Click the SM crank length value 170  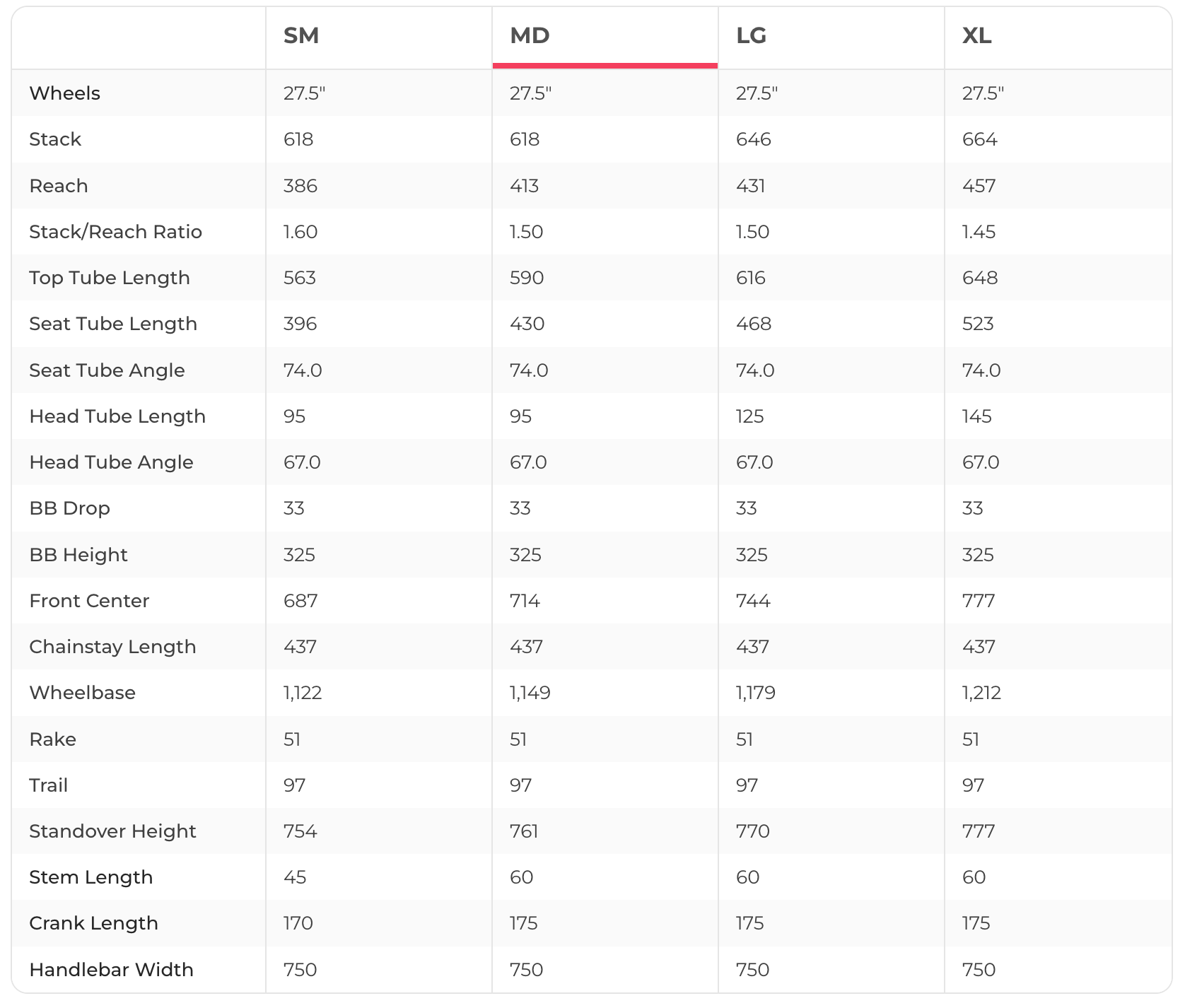(298, 923)
